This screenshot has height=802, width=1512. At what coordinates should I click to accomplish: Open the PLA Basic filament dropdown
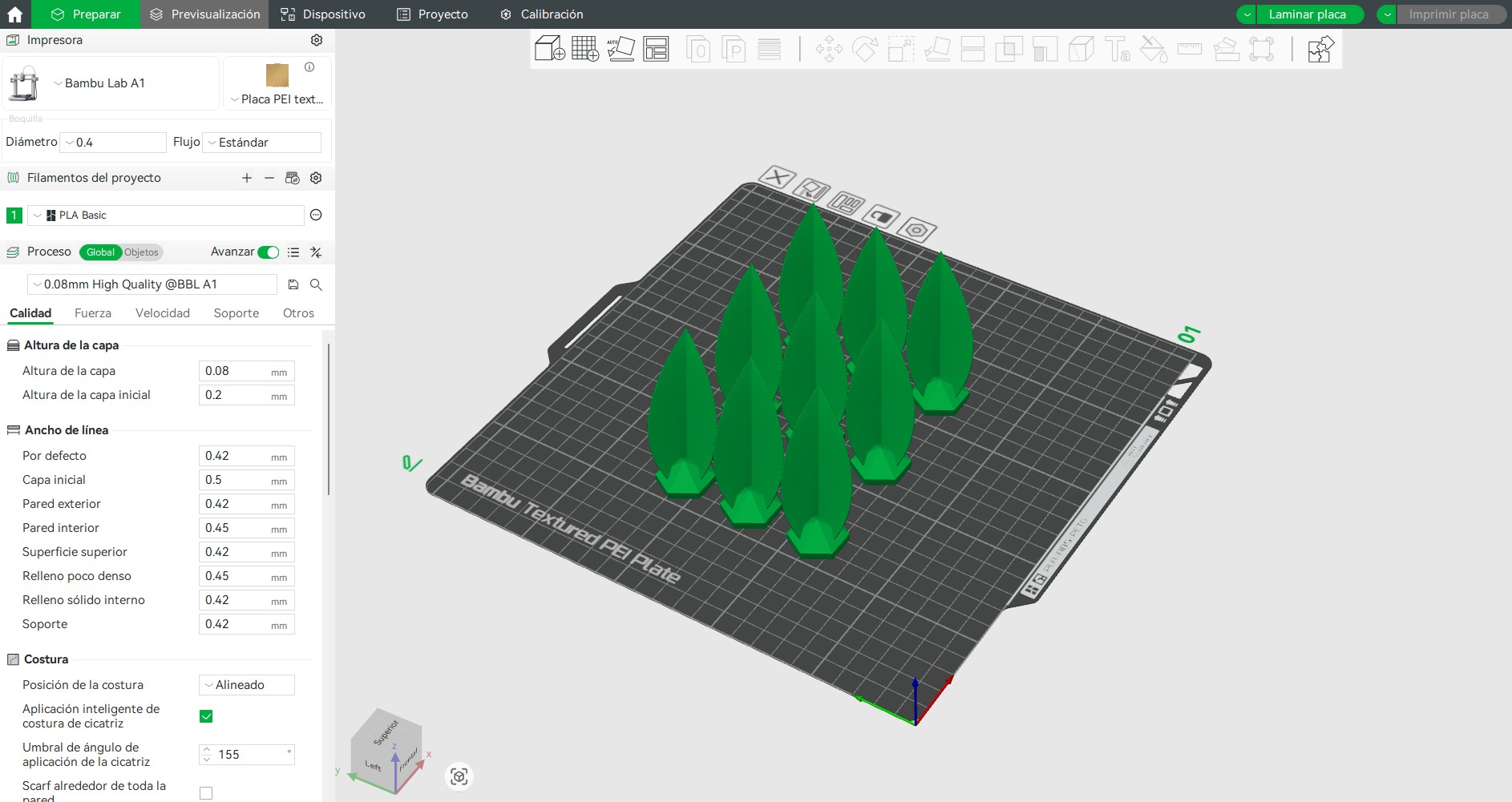[x=166, y=215]
